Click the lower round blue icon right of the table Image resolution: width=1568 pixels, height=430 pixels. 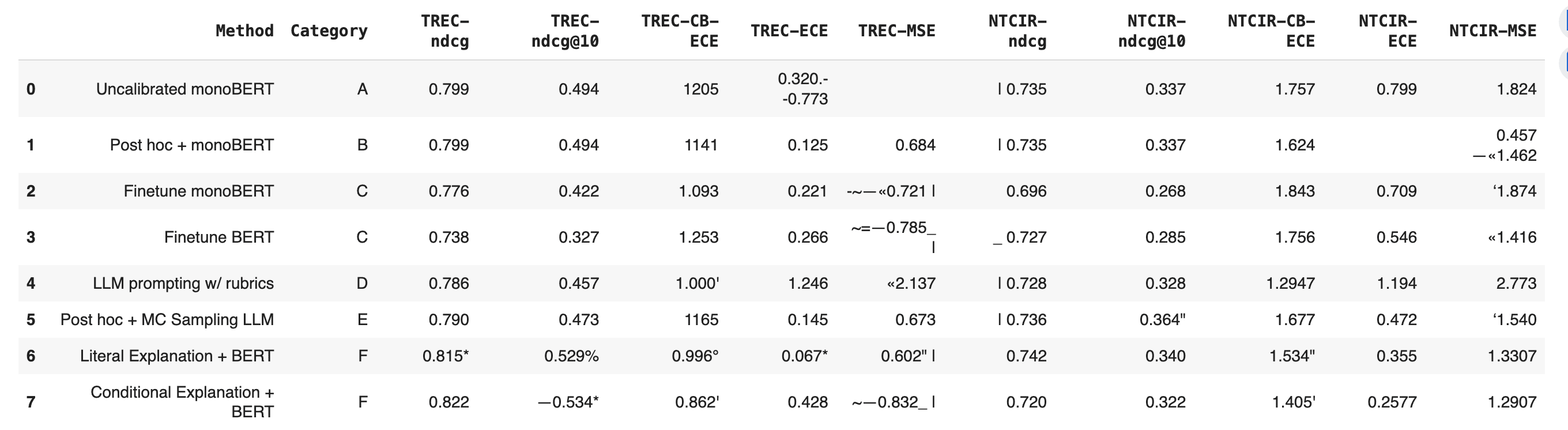point(1564,64)
